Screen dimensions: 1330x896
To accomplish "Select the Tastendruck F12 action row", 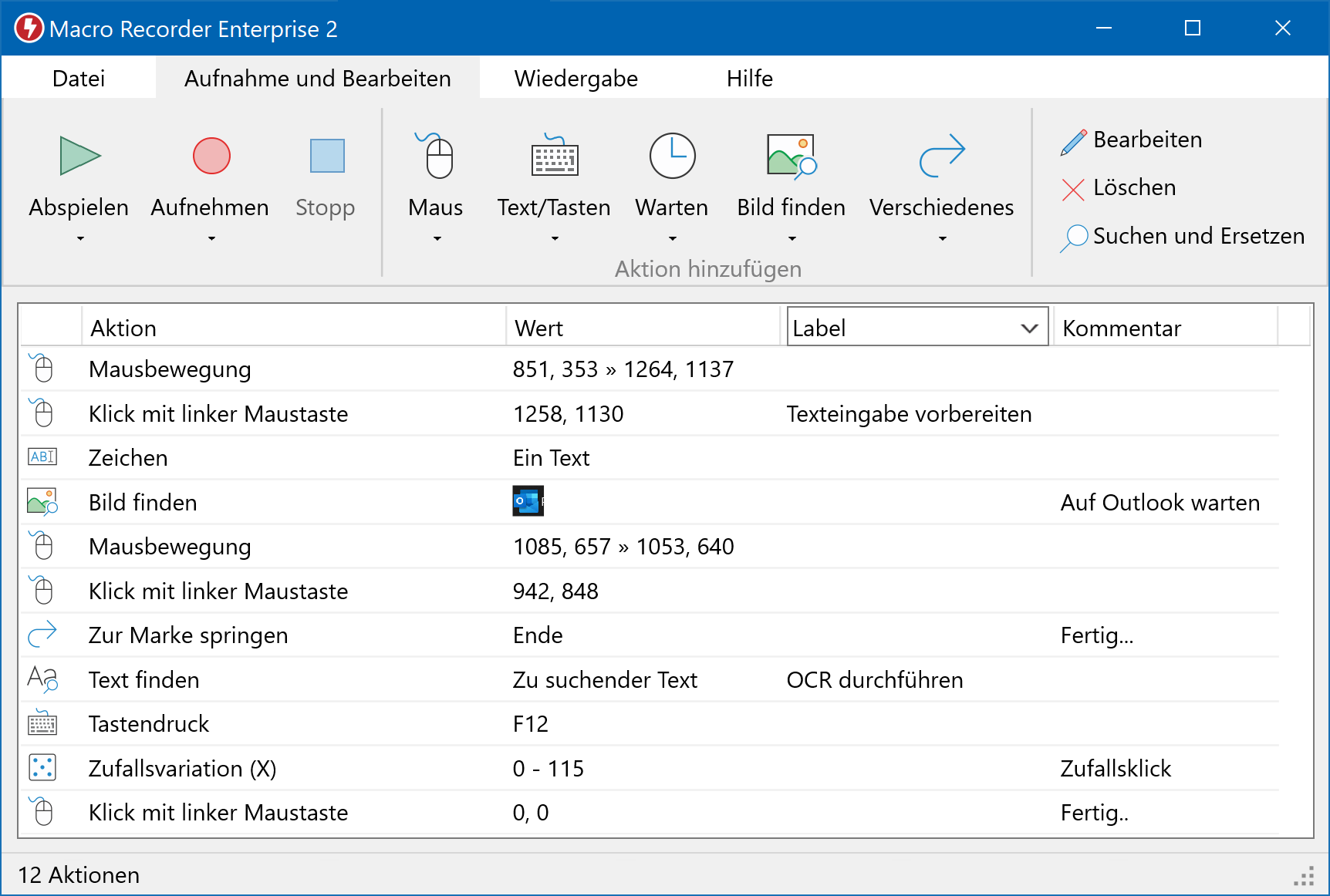I will (x=148, y=723).
